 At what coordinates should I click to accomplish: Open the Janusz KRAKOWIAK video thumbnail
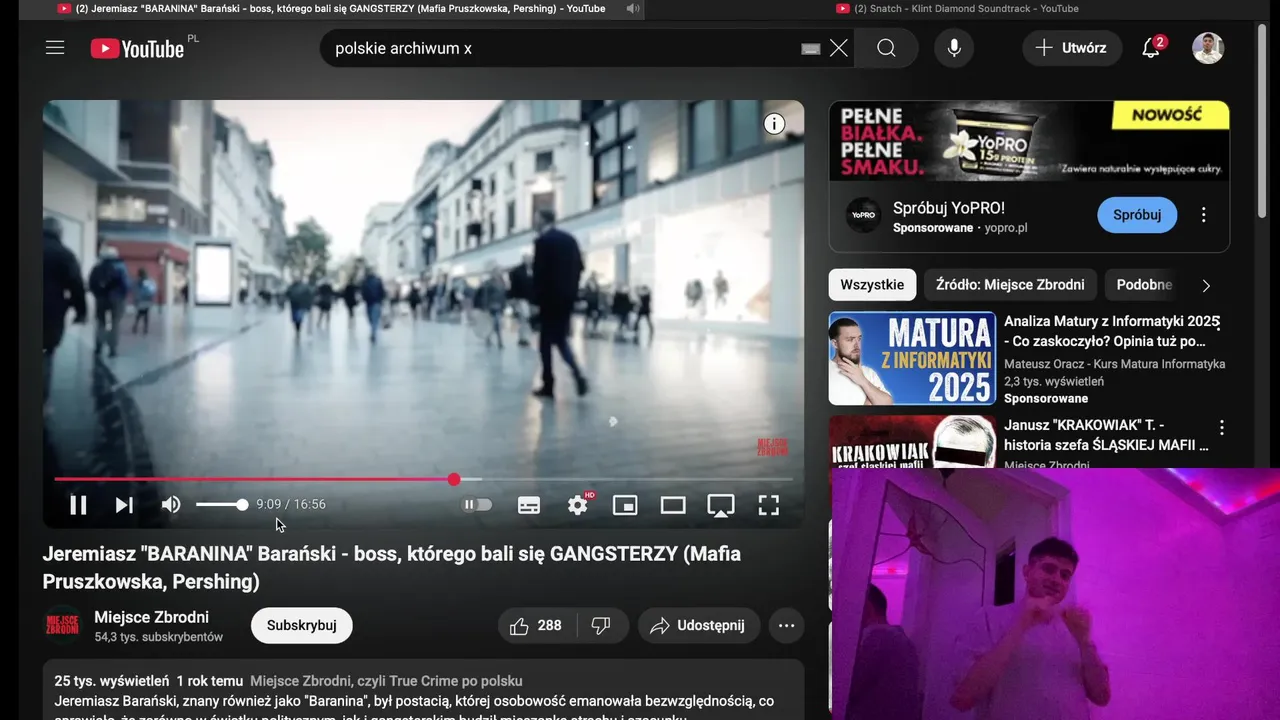912,441
